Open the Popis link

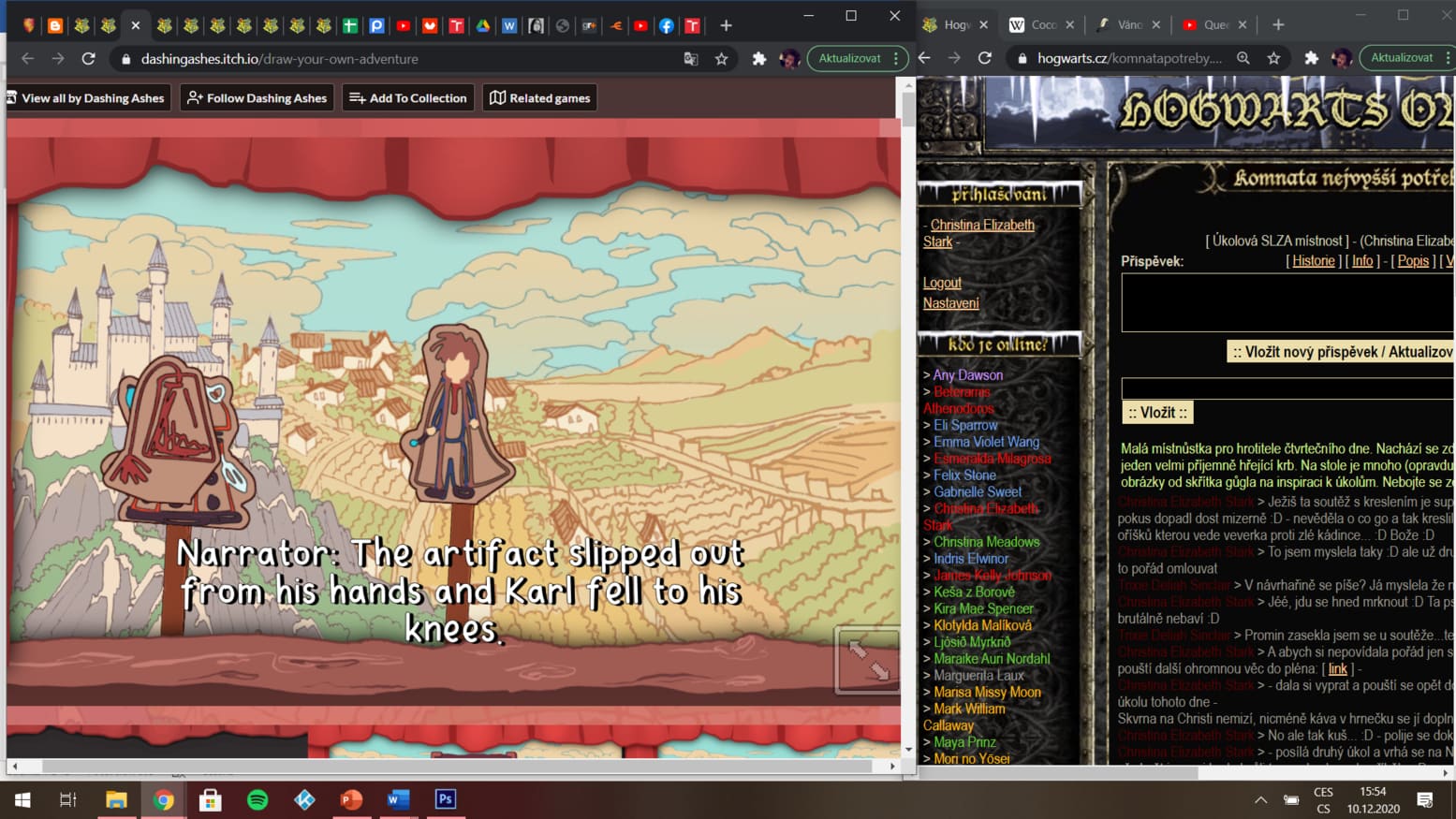click(x=1413, y=261)
